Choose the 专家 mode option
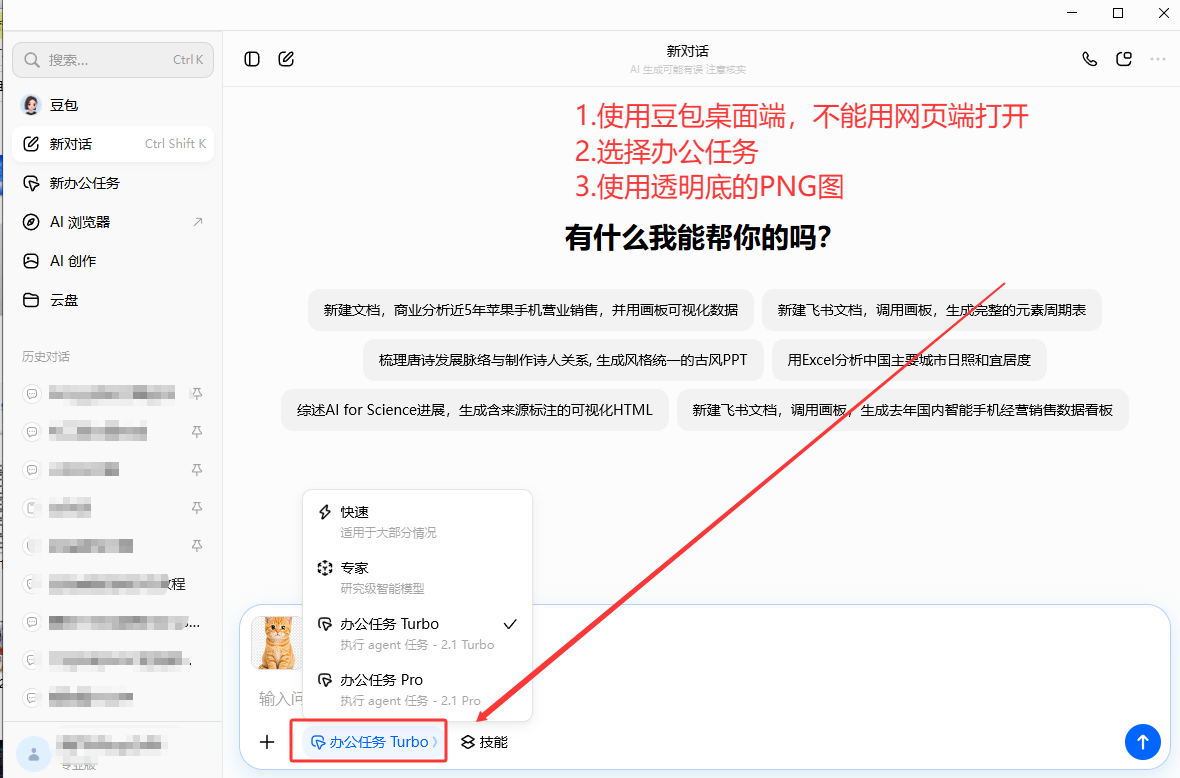 click(x=417, y=577)
